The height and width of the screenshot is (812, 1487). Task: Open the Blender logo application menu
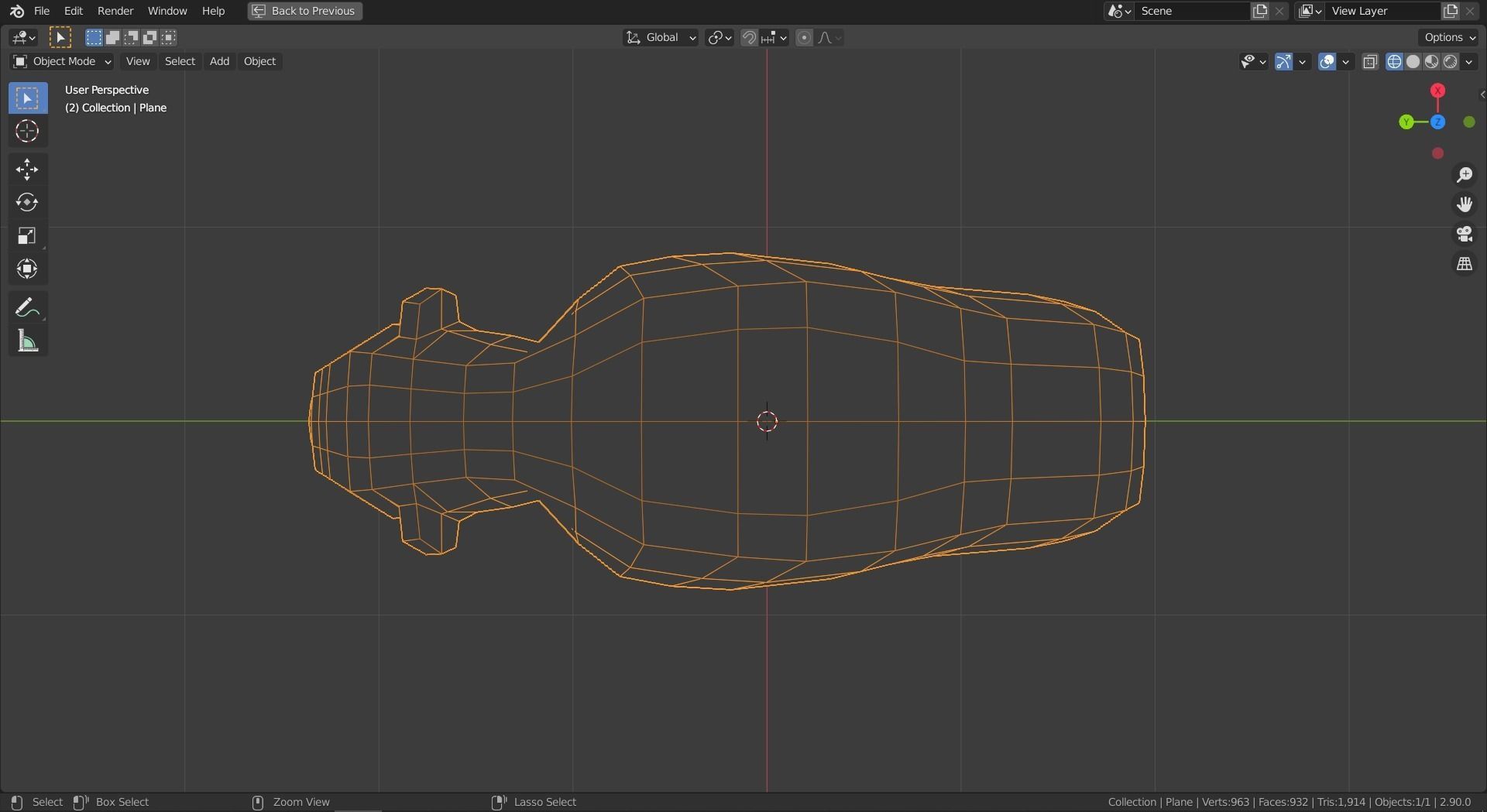point(16,11)
